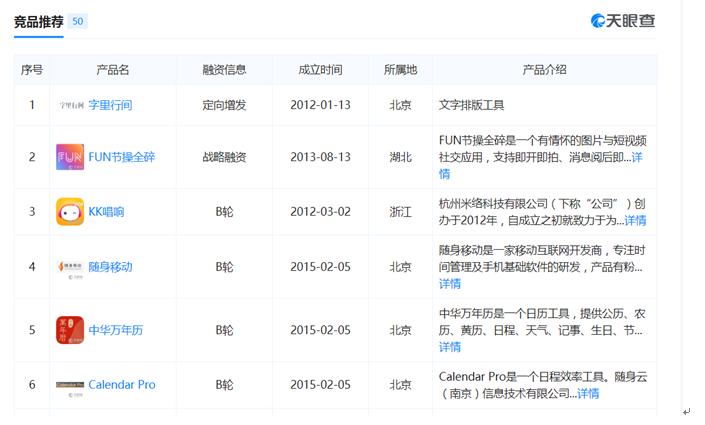Open 详情 link for KK唱响 description

[635, 220]
